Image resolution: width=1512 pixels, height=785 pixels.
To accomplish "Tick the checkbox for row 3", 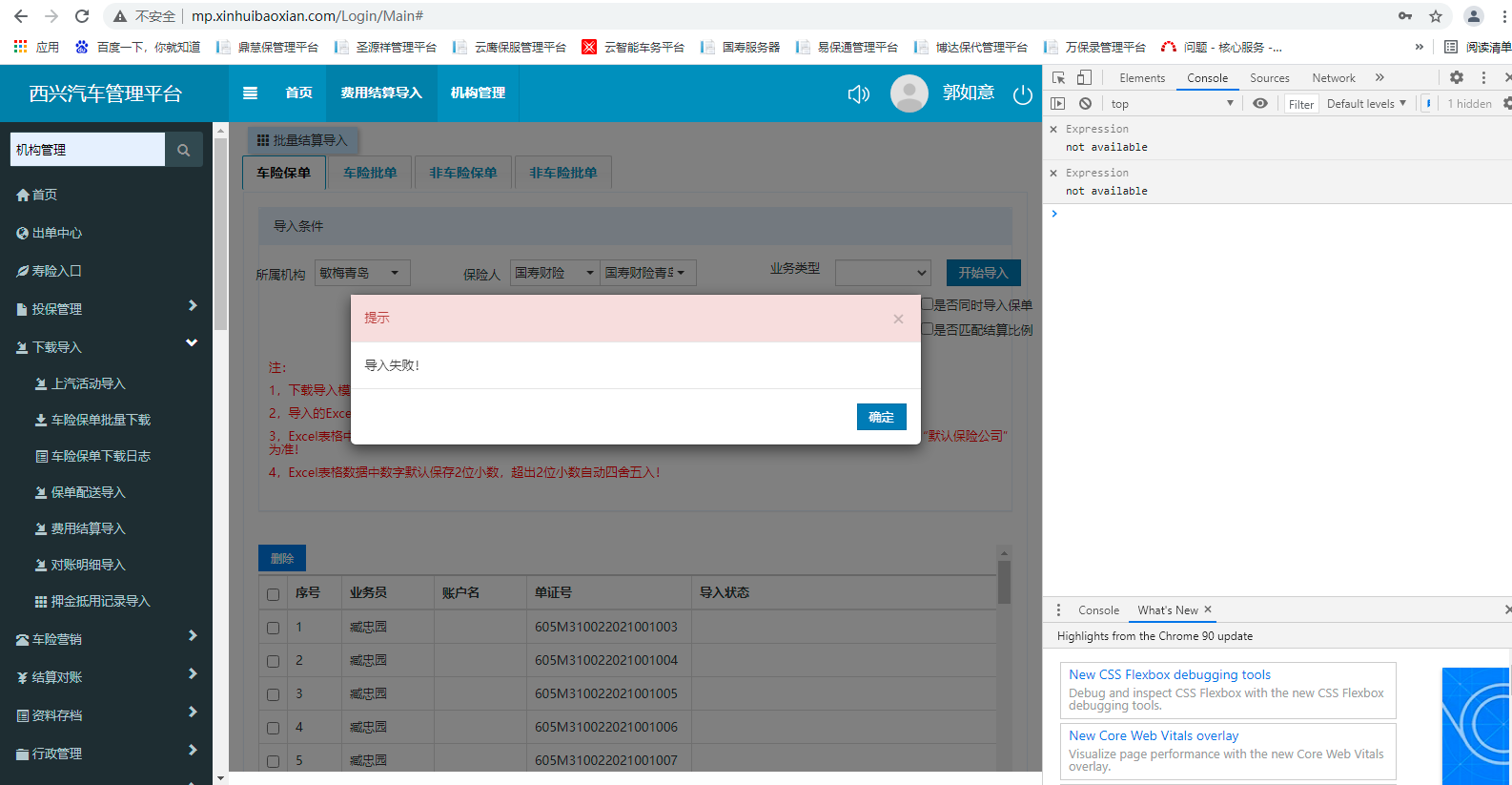I will coord(274,694).
